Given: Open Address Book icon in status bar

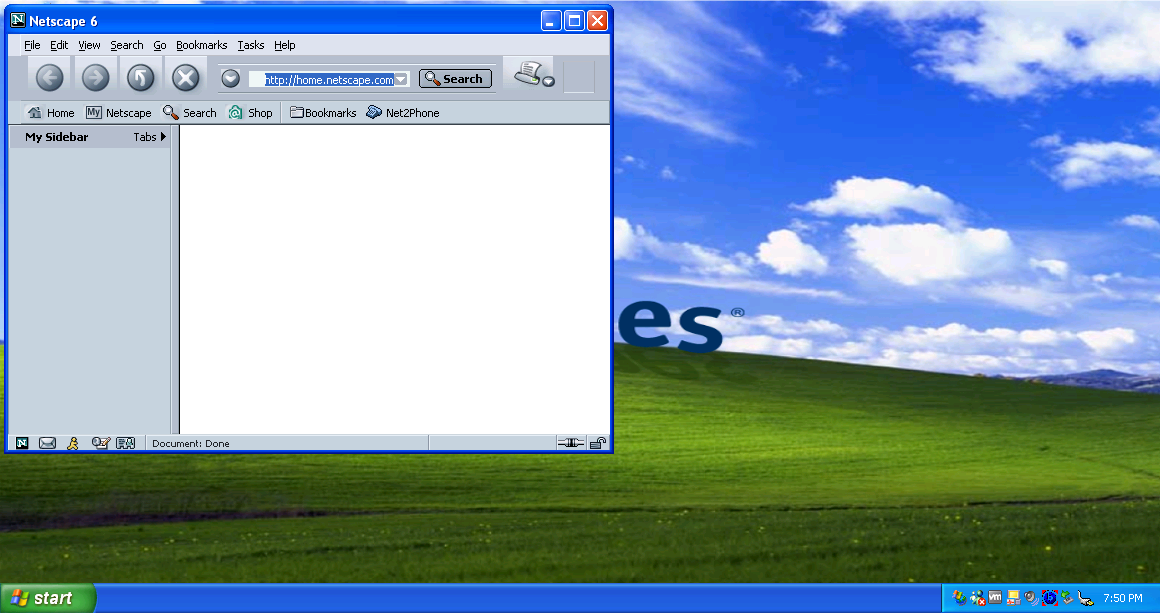Looking at the screenshot, I should 125,443.
